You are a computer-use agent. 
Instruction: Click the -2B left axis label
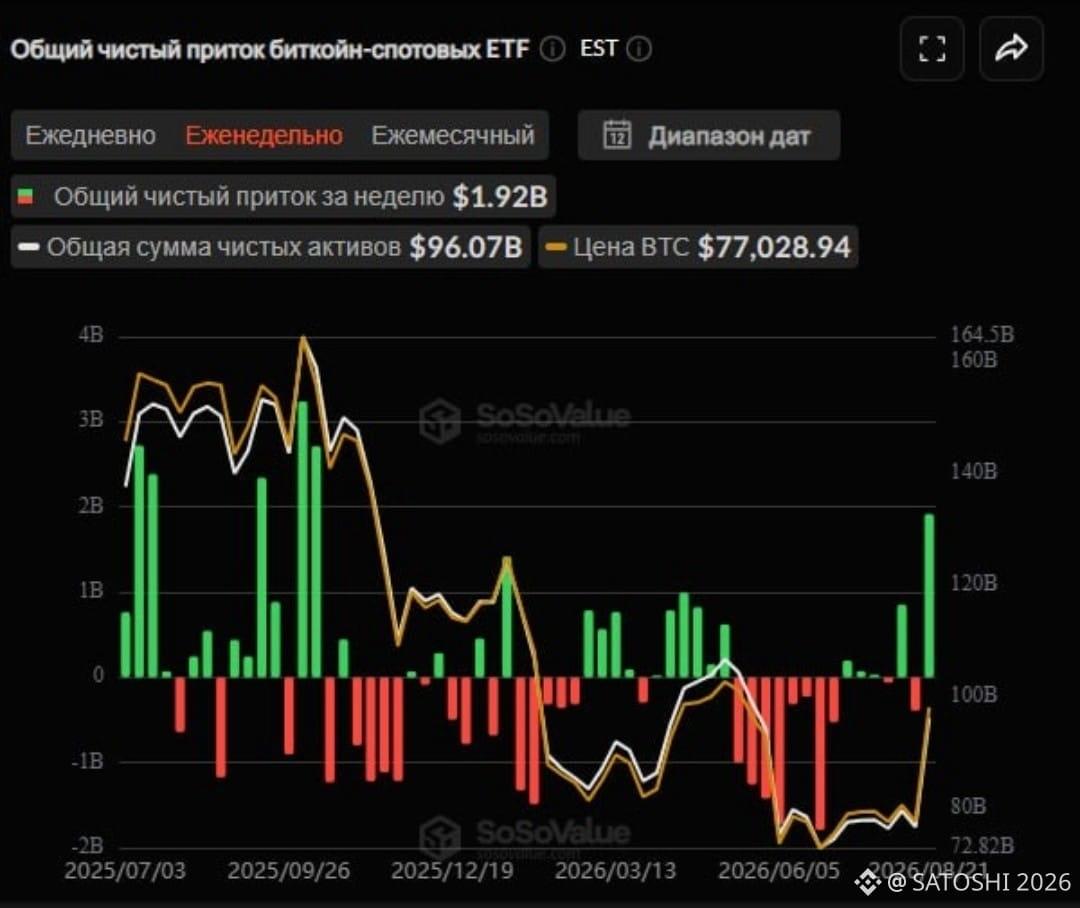tap(87, 845)
